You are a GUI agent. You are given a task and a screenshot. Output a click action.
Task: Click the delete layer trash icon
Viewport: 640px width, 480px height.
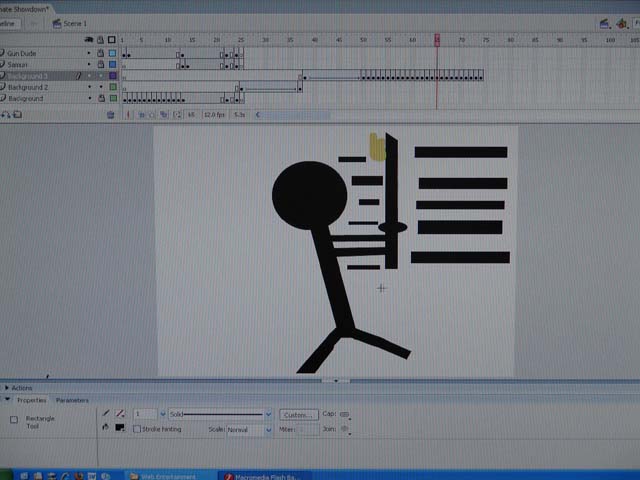click(x=111, y=115)
